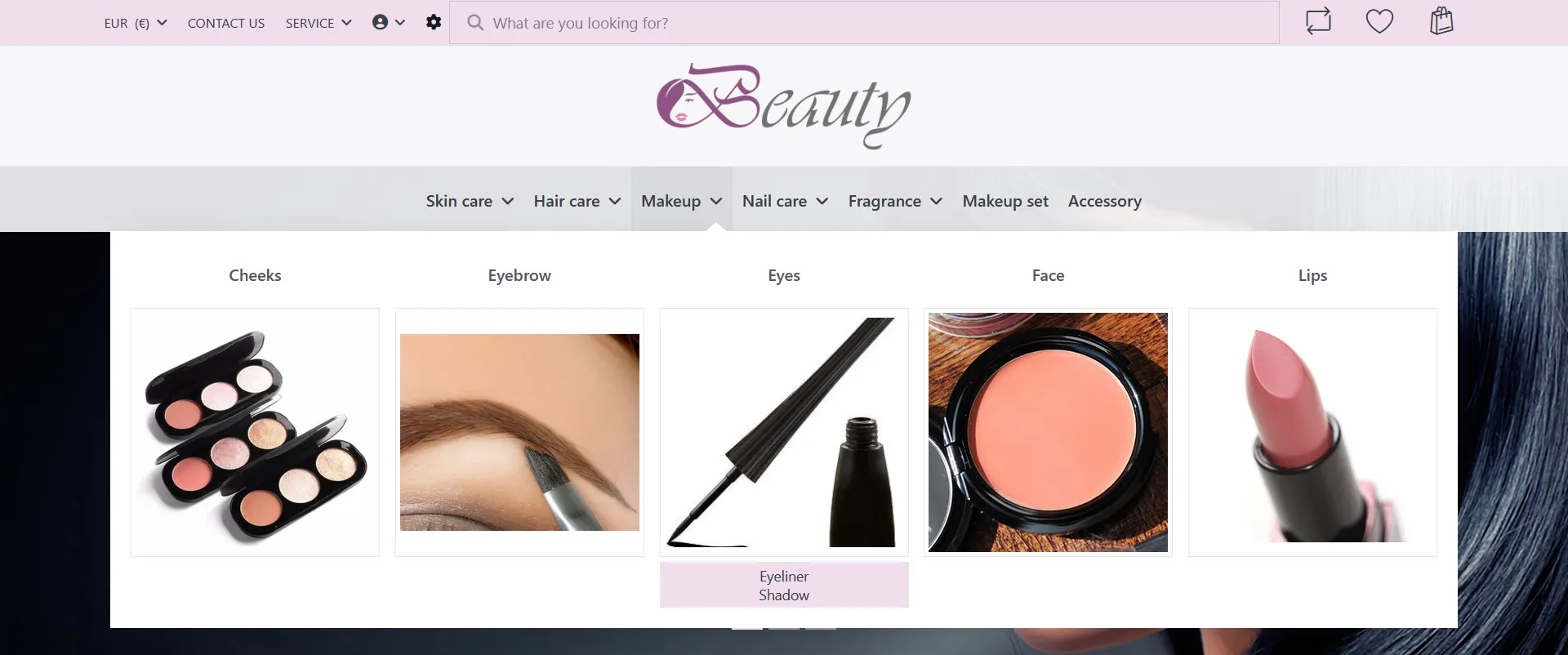
Task: Click the Lips lipstick thumbnail
Action: coord(1312,432)
